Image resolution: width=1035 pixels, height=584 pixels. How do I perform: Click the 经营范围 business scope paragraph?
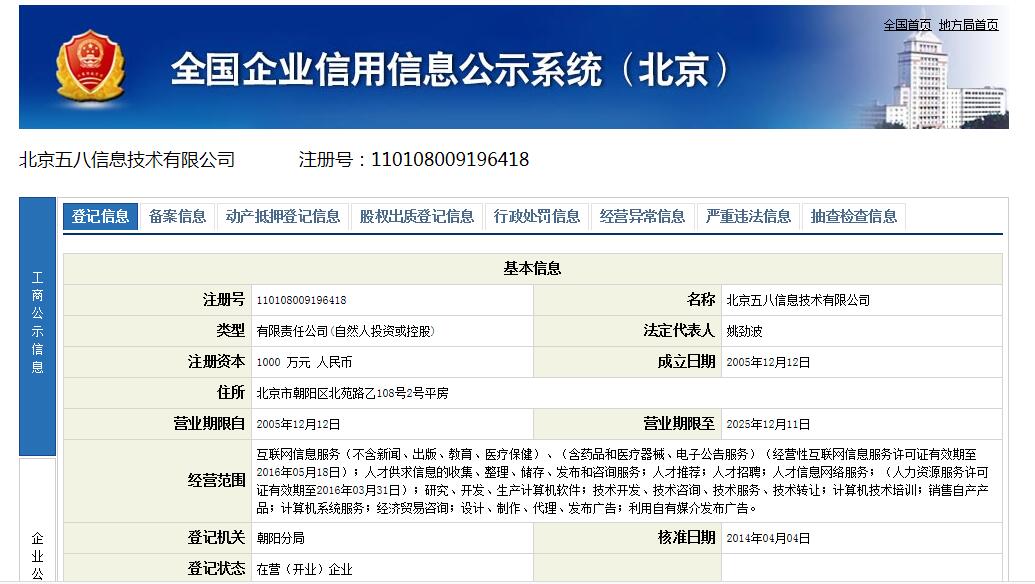(x=622, y=481)
